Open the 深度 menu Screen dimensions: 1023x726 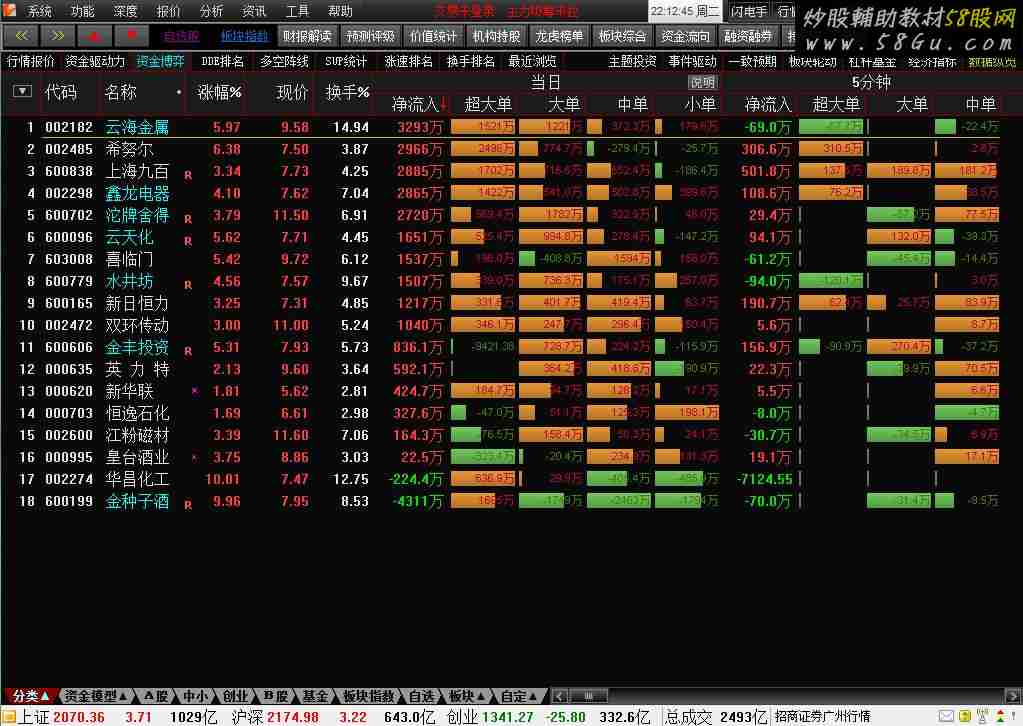click(125, 11)
